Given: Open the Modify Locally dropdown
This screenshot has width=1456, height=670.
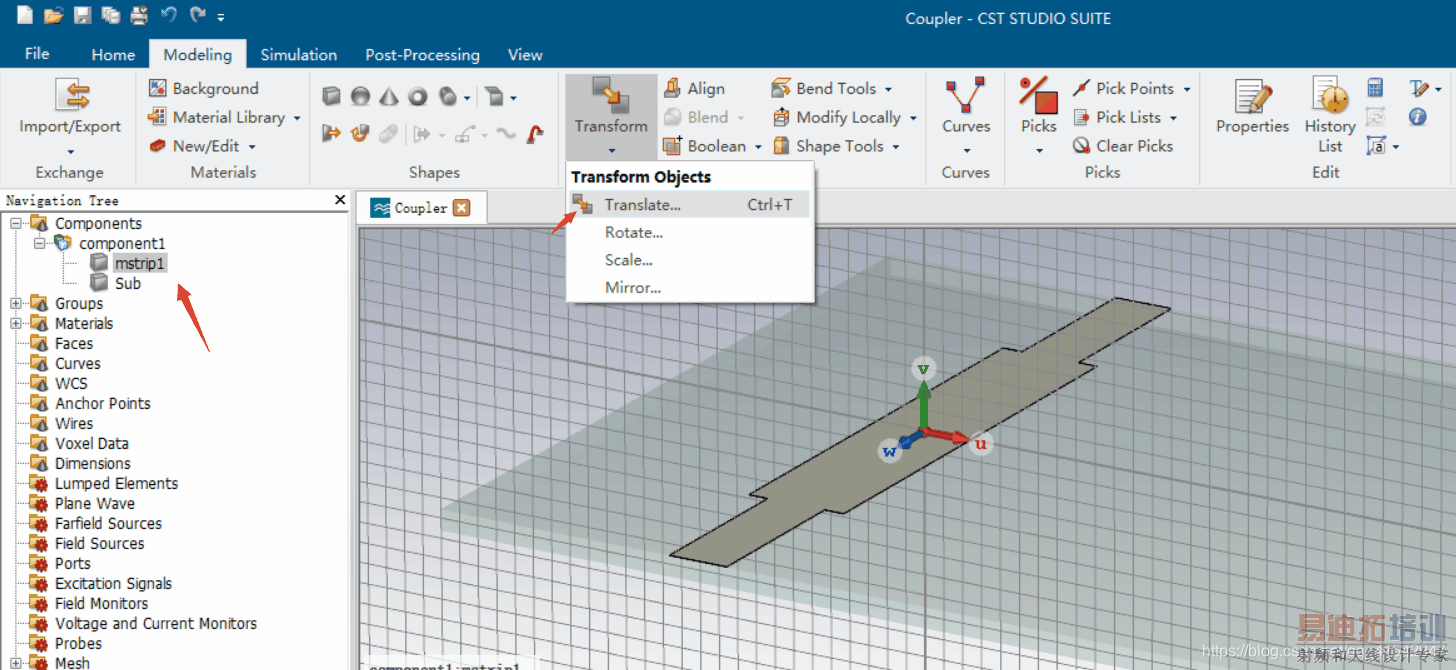Looking at the screenshot, I should [844, 117].
